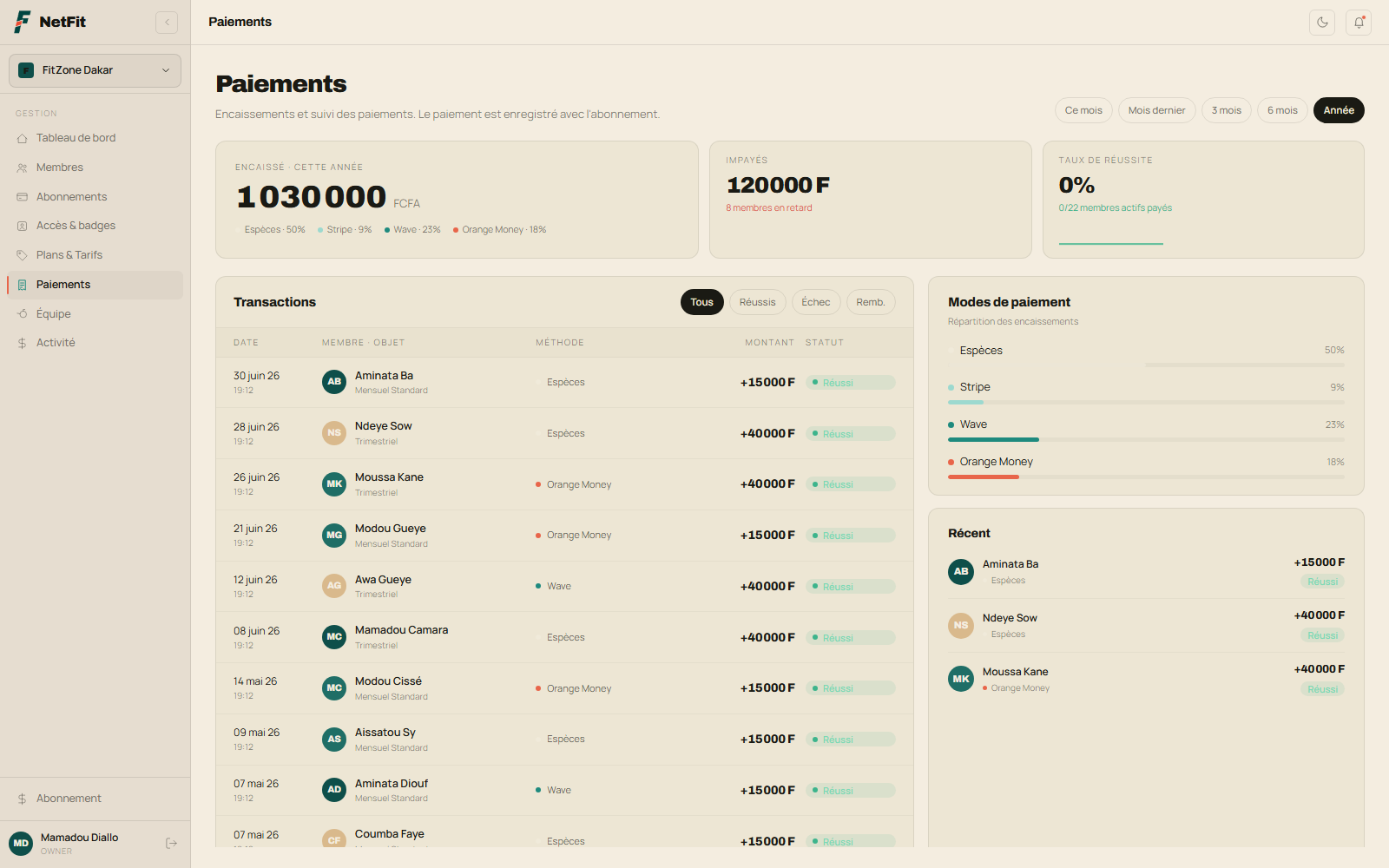The height and width of the screenshot is (868, 1389).
Task: Collapse the sidebar with chevron button
Action: point(167,23)
